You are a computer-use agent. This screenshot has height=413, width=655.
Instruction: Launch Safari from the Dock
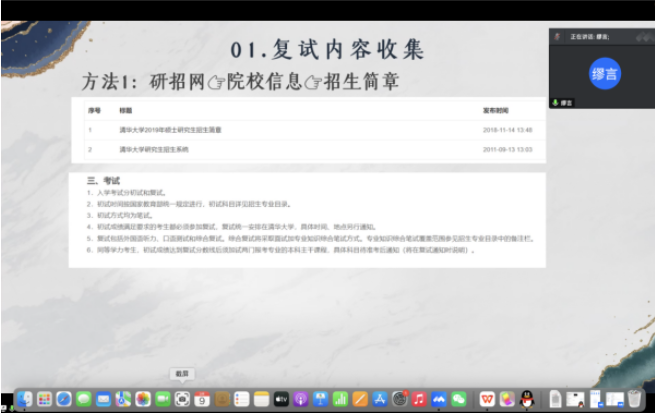coord(64,399)
